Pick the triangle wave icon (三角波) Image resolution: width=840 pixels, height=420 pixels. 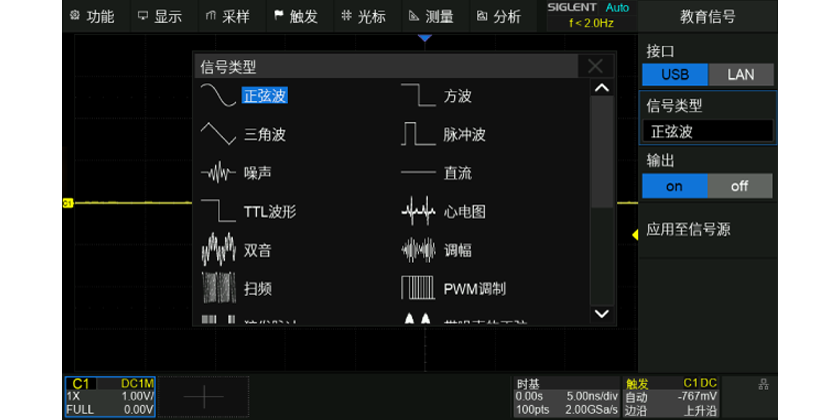pos(218,134)
